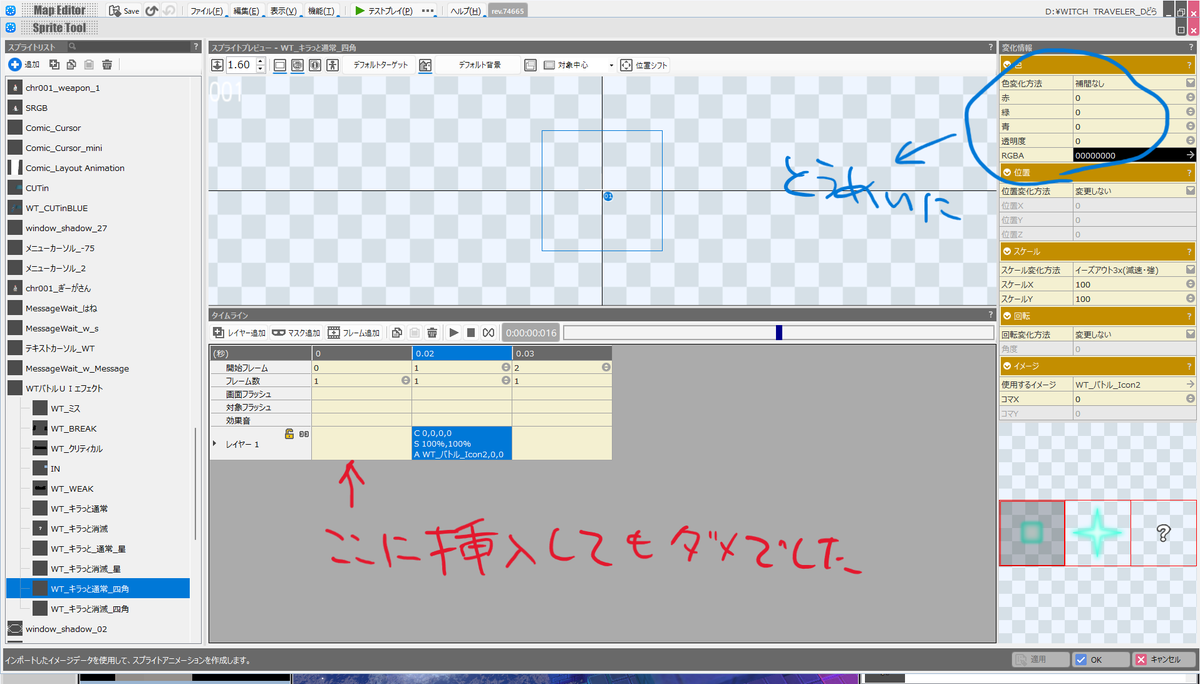Click the trash icon in the sprite list toolbar

(107, 64)
